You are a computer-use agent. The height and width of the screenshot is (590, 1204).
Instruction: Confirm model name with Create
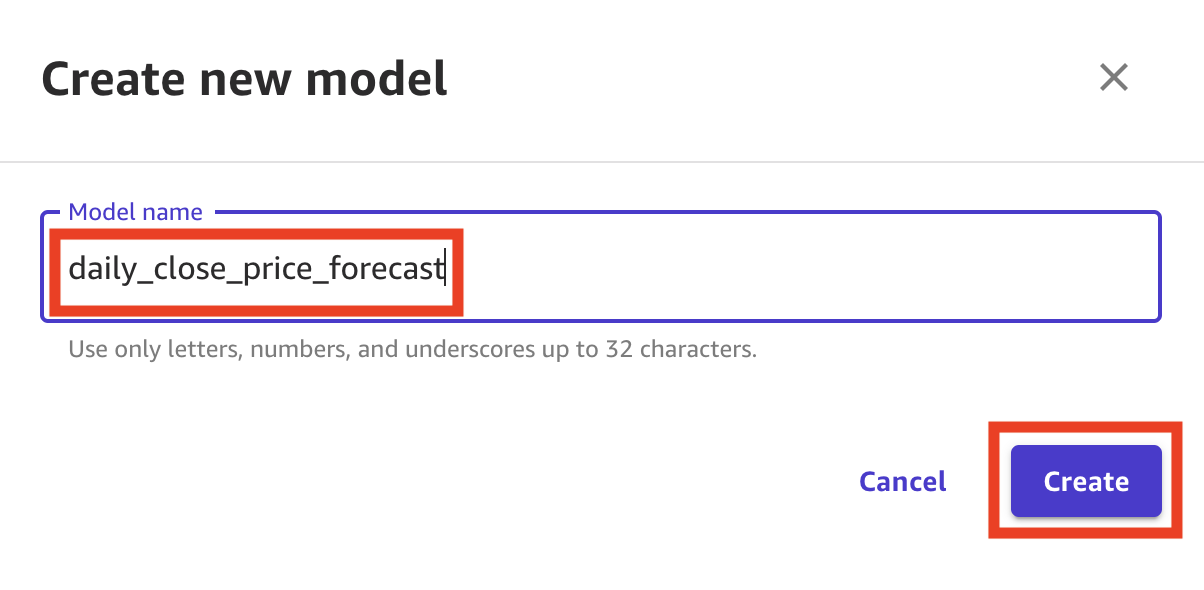[x=1086, y=481]
